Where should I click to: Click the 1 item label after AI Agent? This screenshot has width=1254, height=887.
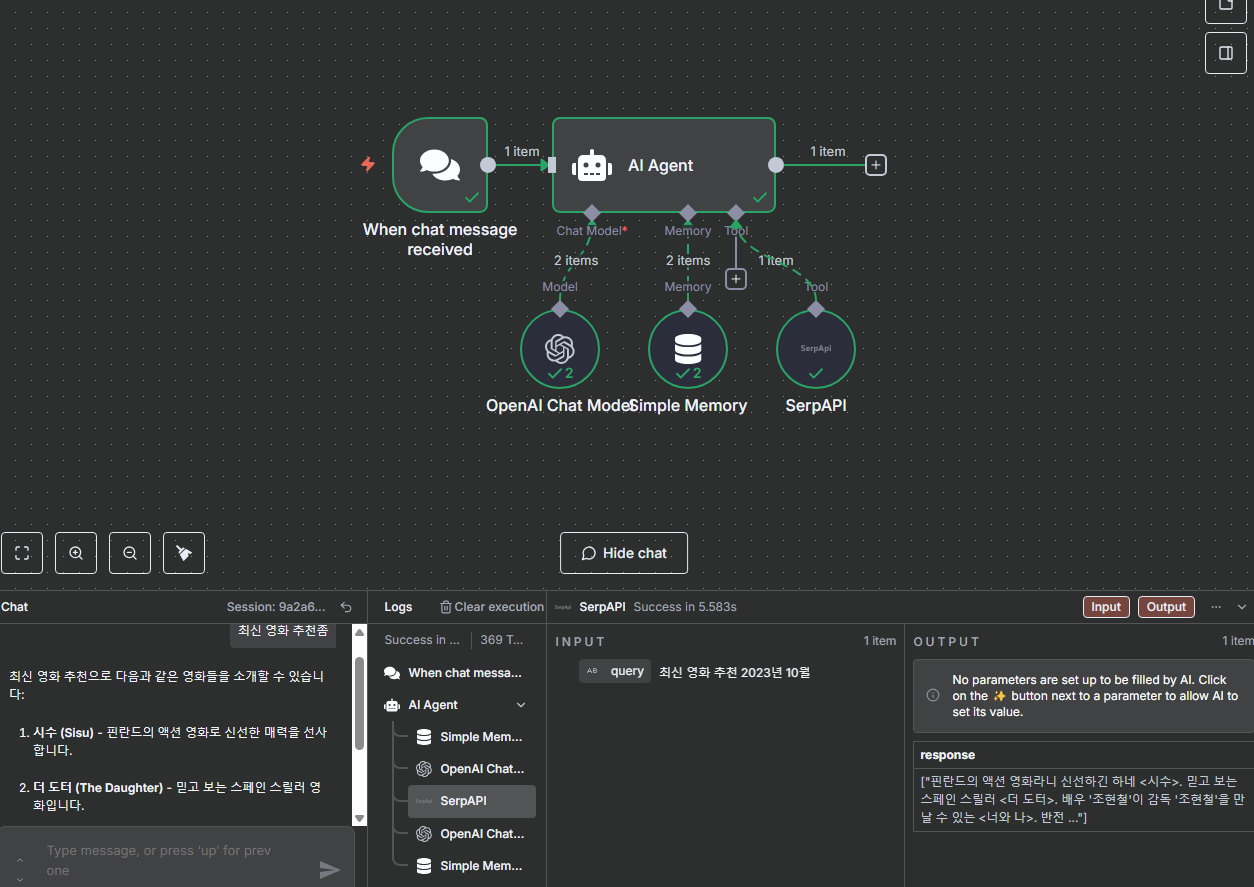pyautogui.click(x=828, y=152)
